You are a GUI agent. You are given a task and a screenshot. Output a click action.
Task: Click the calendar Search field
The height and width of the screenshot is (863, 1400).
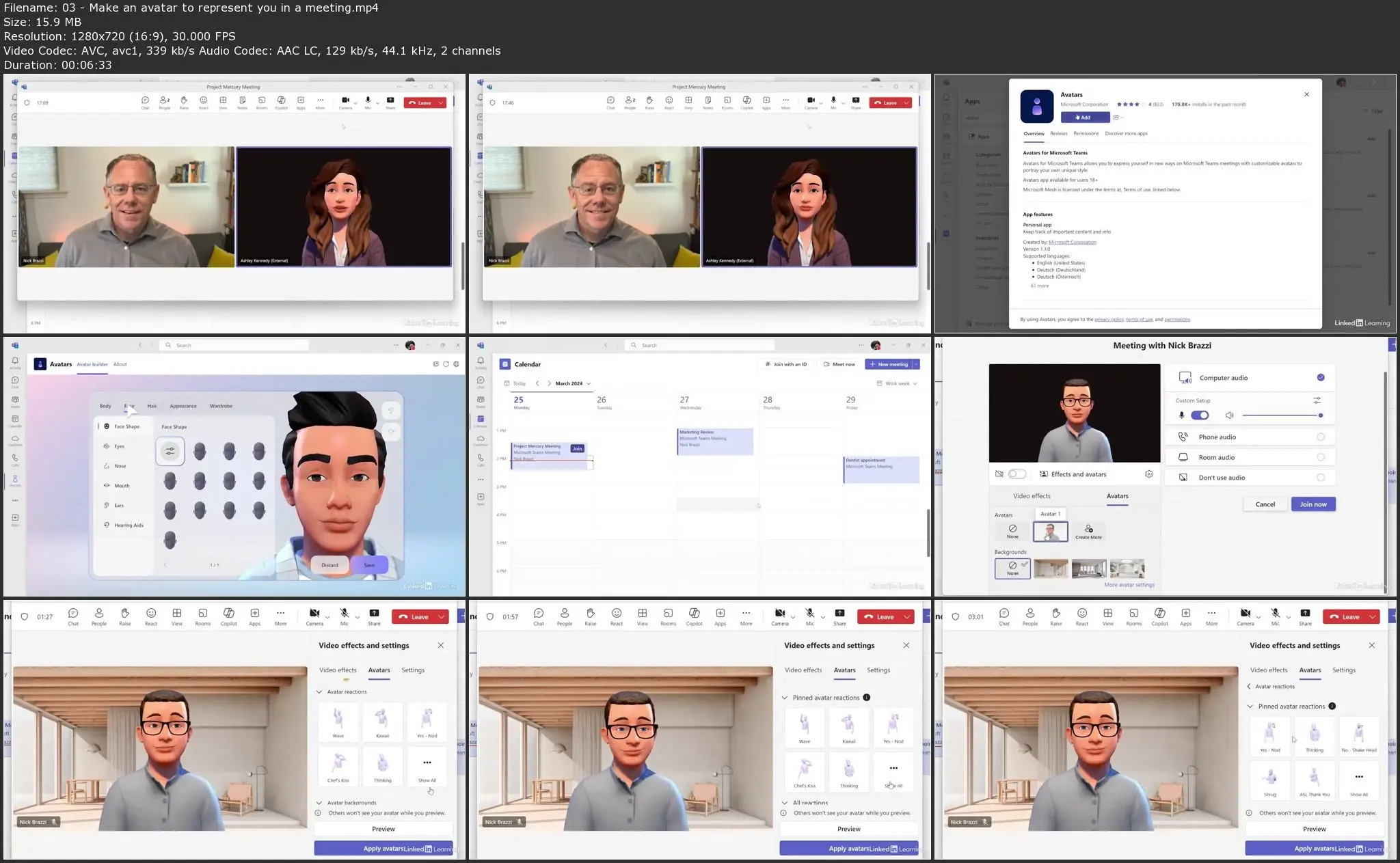[x=699, y=345]
